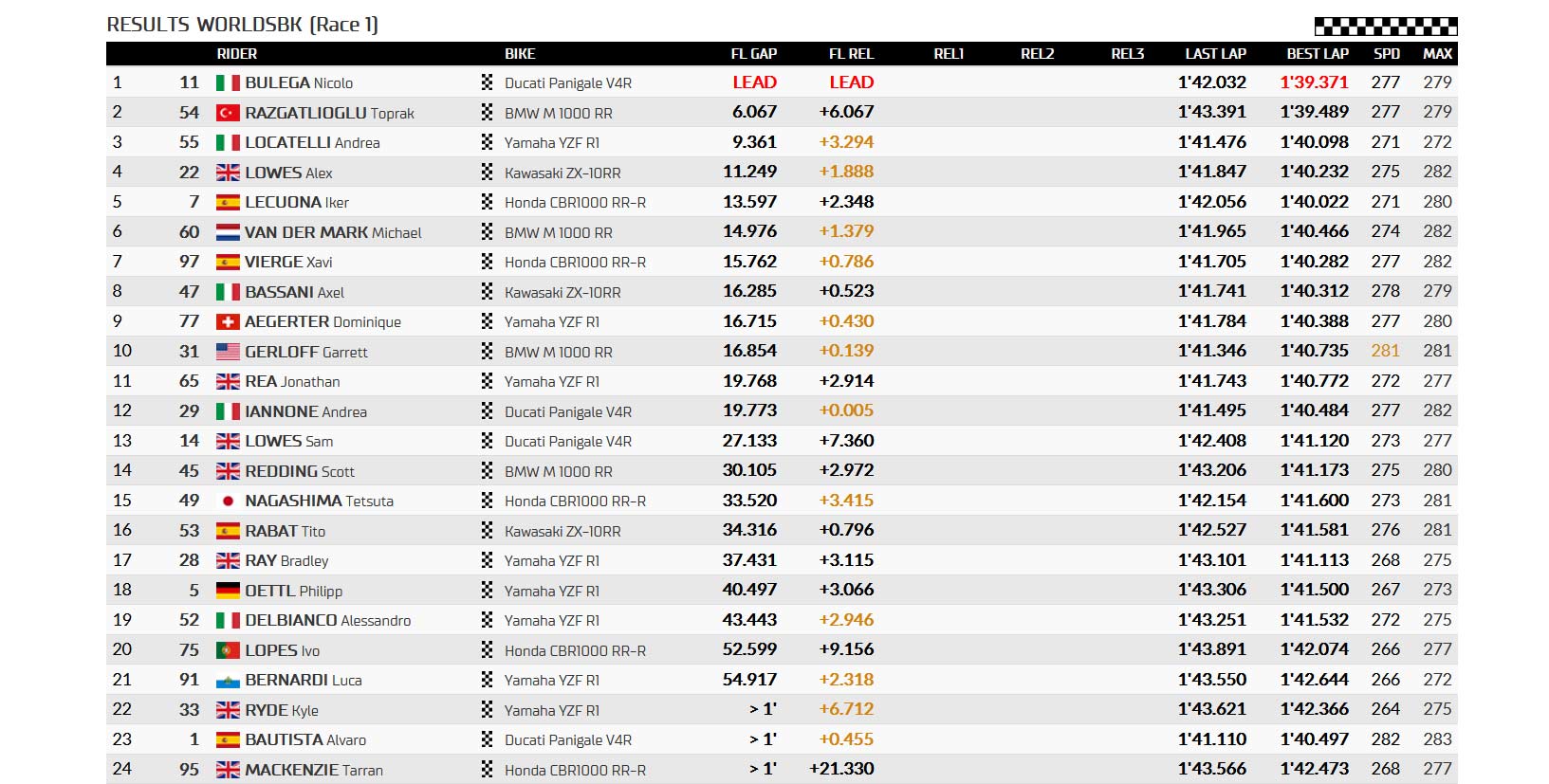
Task: Select Bautista's last lap time 1'41.110
Action: (x=1212, y=739)
